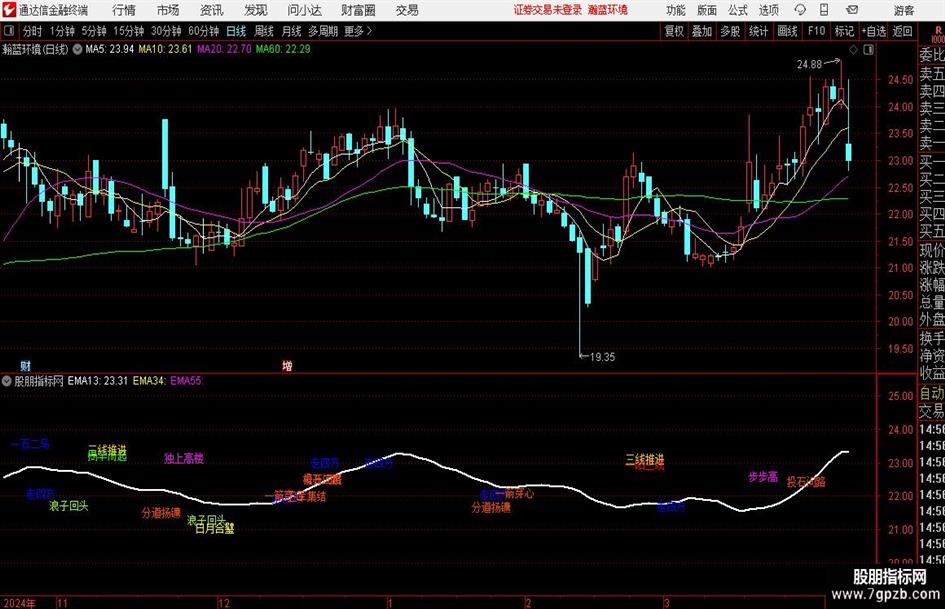Switch to the 1分钟 period tab

pos(62,31)
